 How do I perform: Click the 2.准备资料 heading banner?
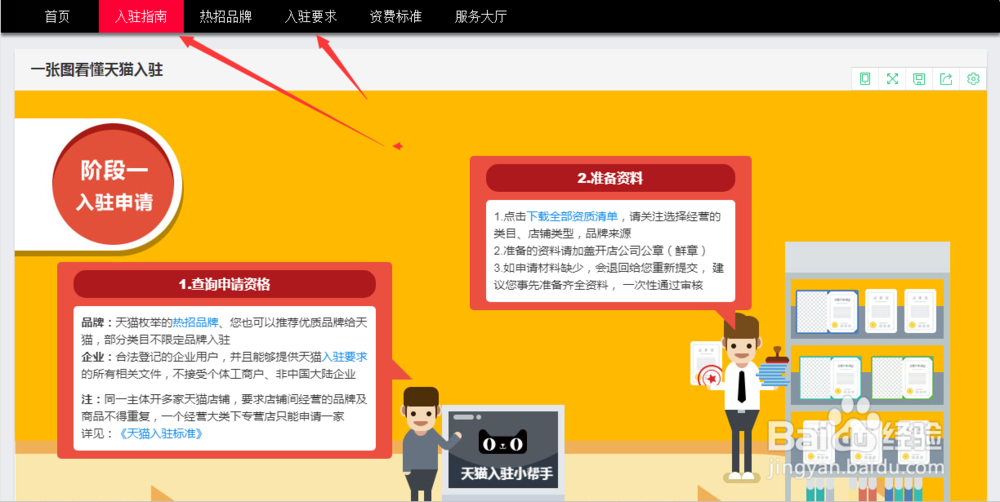click(x=610, y=178)
